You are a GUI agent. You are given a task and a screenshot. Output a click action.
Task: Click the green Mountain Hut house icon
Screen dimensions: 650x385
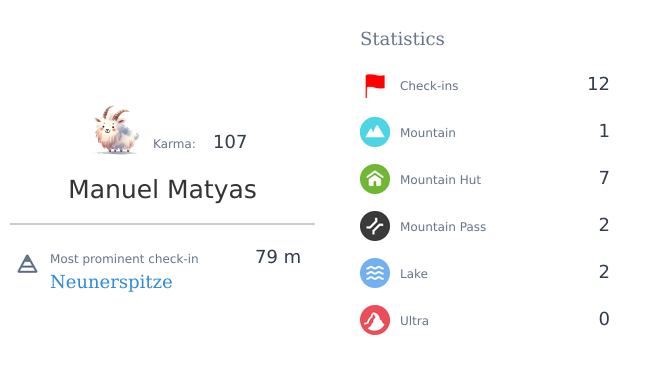(x=375, y=179)
